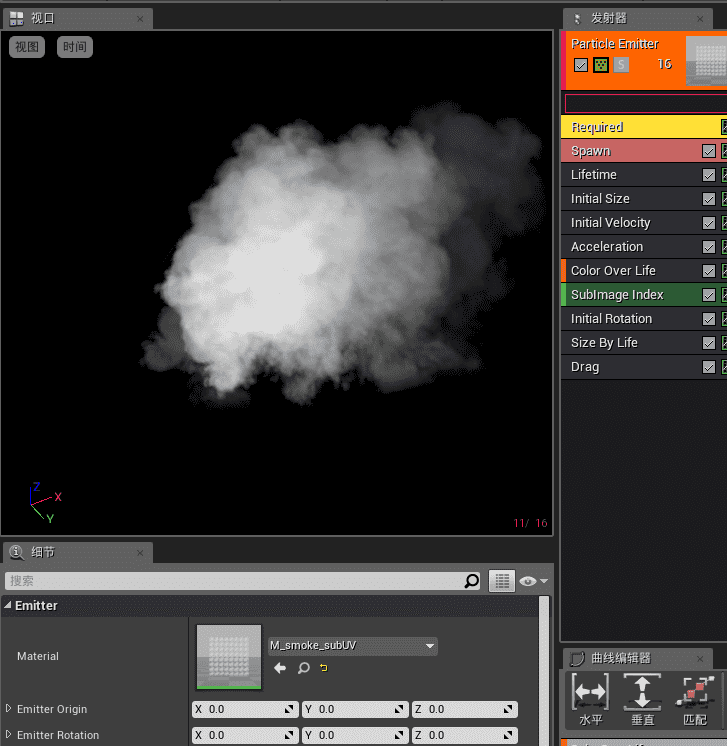This screenshot has height=746, width=727.
Task: Open the 时间 time menu button
Action: click(x=75, y=47)
